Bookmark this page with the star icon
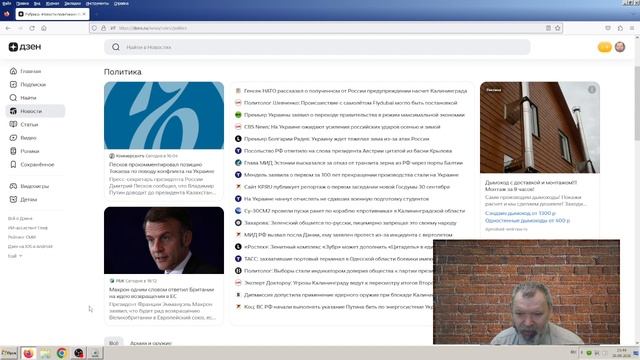Screen dimensions: 640x360 click(x=558, y=28)
